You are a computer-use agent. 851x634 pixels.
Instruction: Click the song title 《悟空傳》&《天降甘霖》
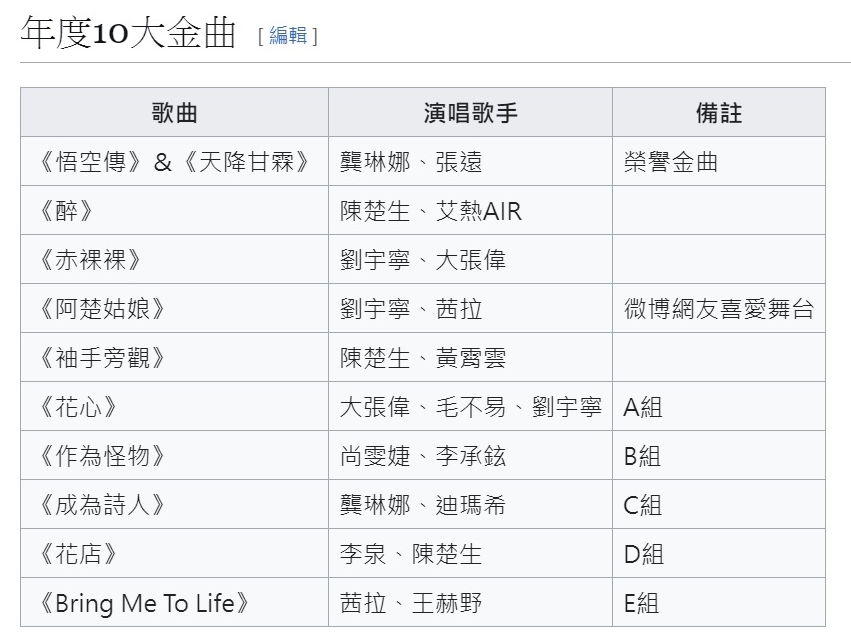point(174,161)
